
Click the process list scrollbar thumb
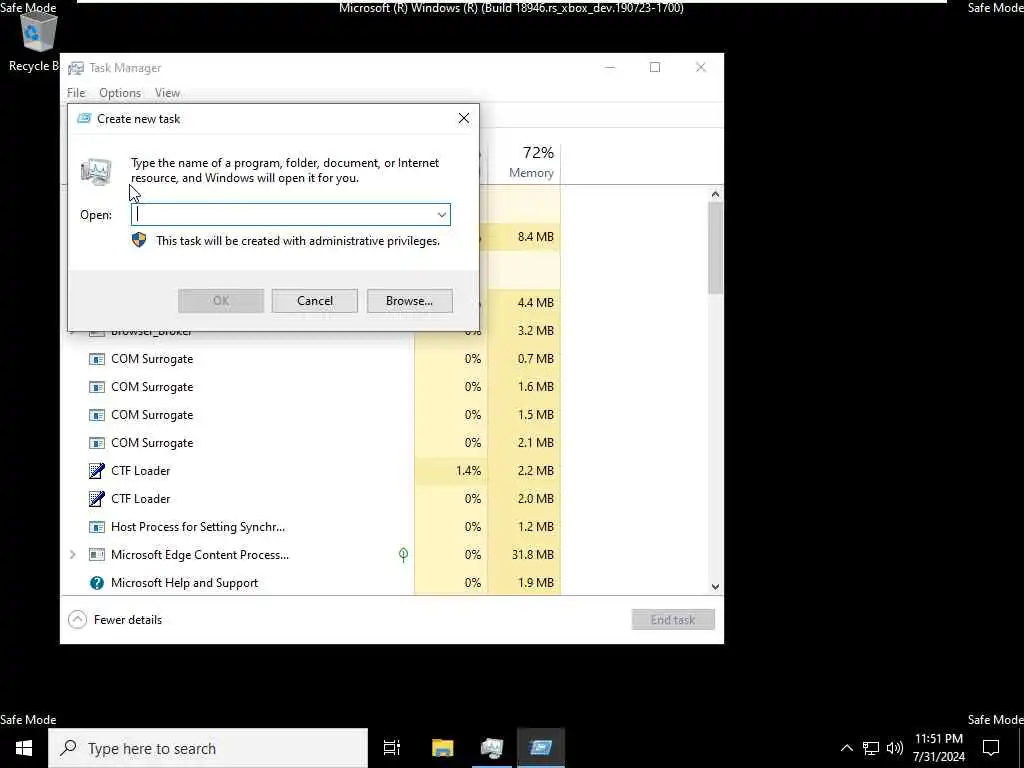click(x=715, y=248)
